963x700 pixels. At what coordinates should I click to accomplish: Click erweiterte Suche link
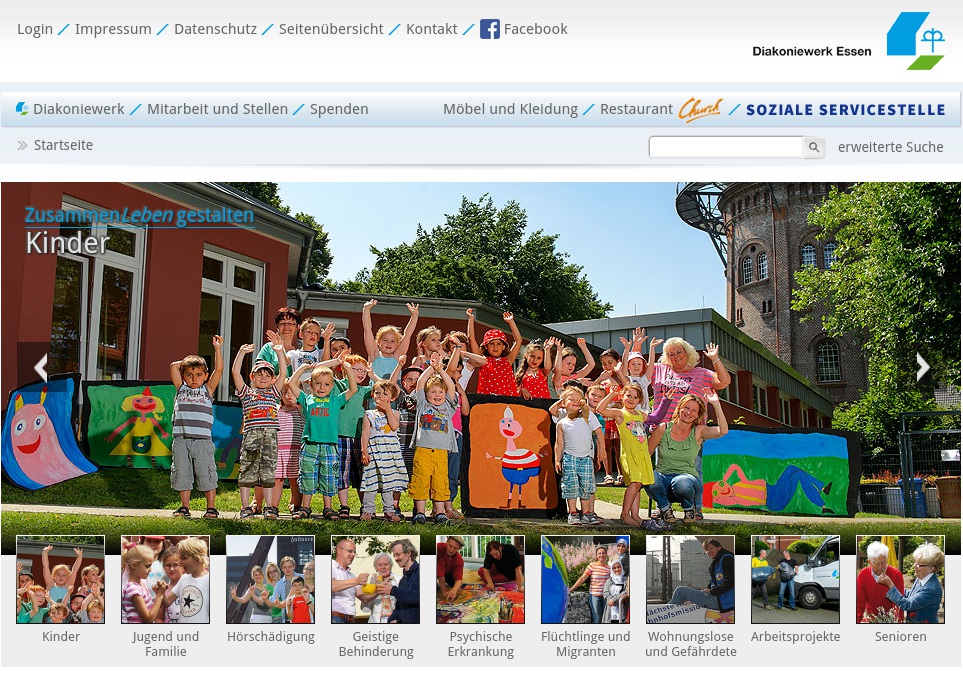pyautogui.click(x=890, y=147)
